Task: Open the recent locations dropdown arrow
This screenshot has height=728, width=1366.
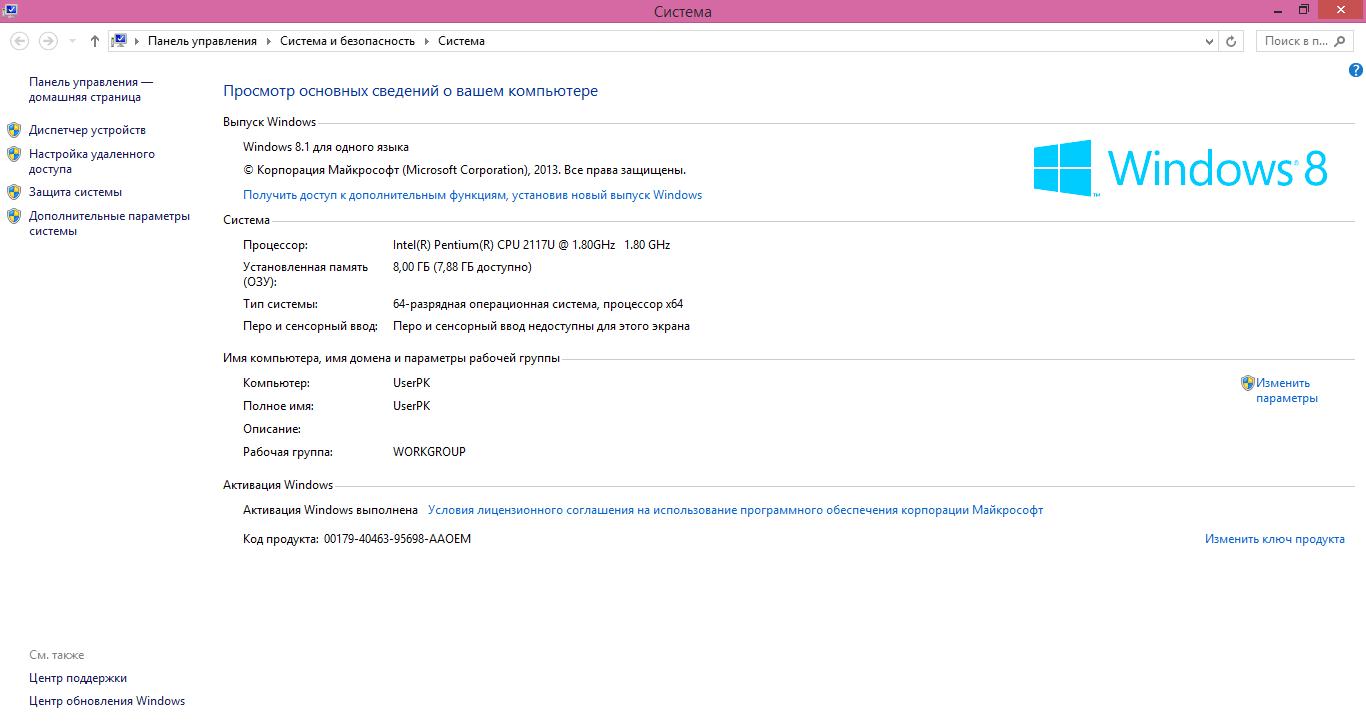Action: [72, 41]
